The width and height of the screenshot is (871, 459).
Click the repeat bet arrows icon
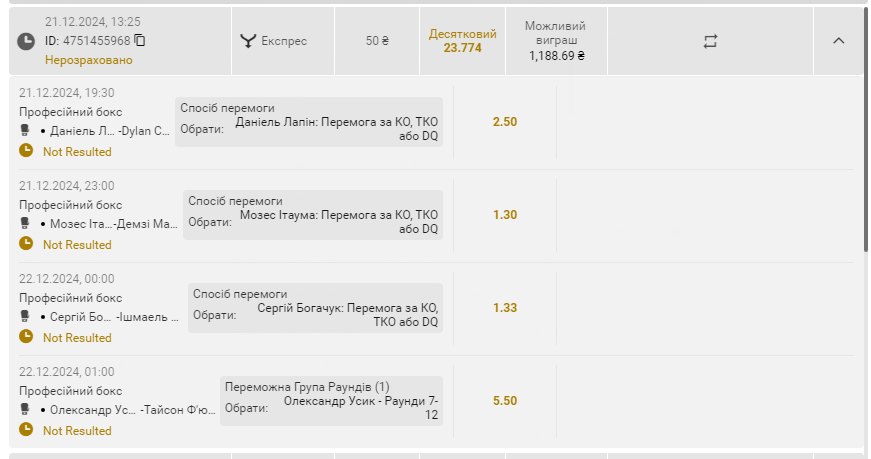[710, 41]
